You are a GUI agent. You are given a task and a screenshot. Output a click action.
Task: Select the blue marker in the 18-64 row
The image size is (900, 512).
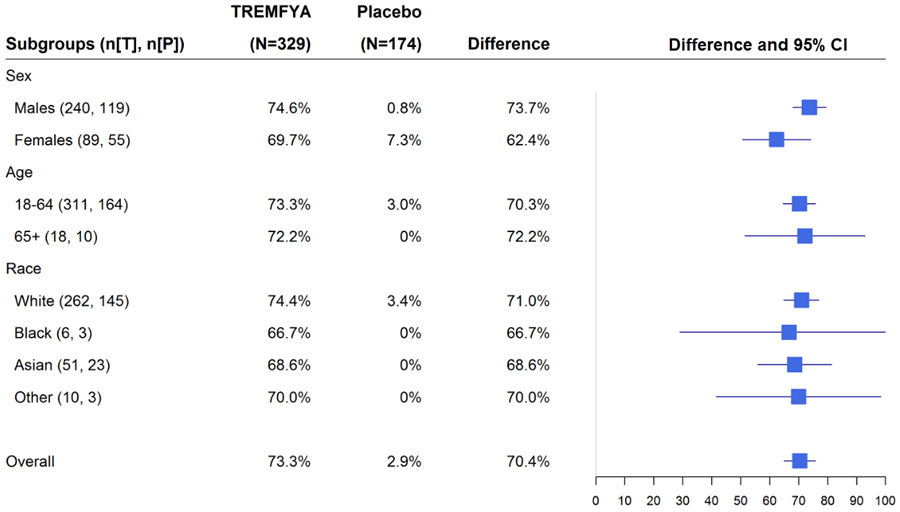pyautogui.click(x=799, y=204)
